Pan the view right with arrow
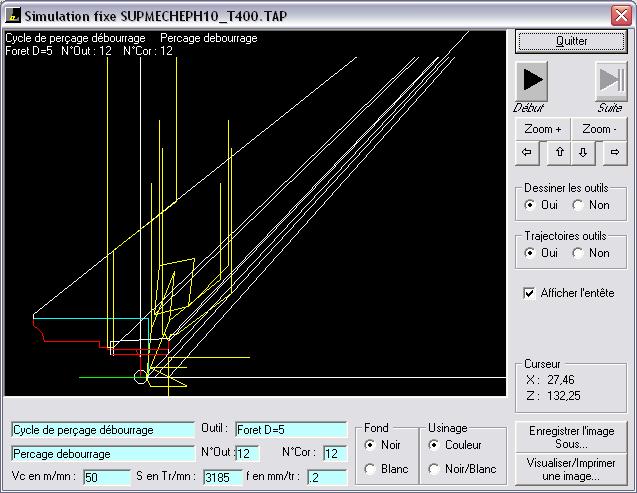Image resolution: width=637 pixels, height=493 pixels. coord(615,152)
